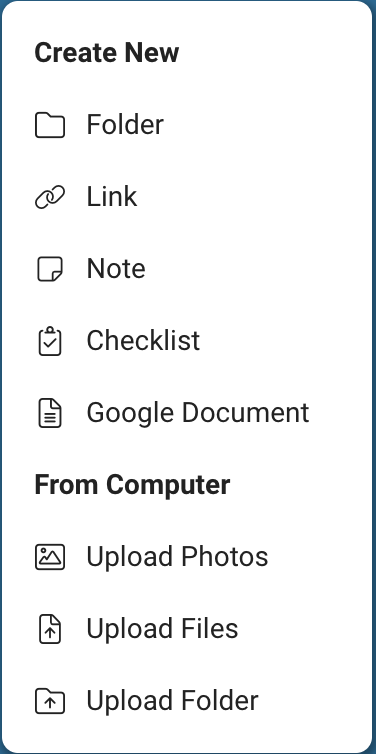Click the blue backdrop edge outside the menu
The height and width of the screenshot is (754, 376).
point(375,377)
